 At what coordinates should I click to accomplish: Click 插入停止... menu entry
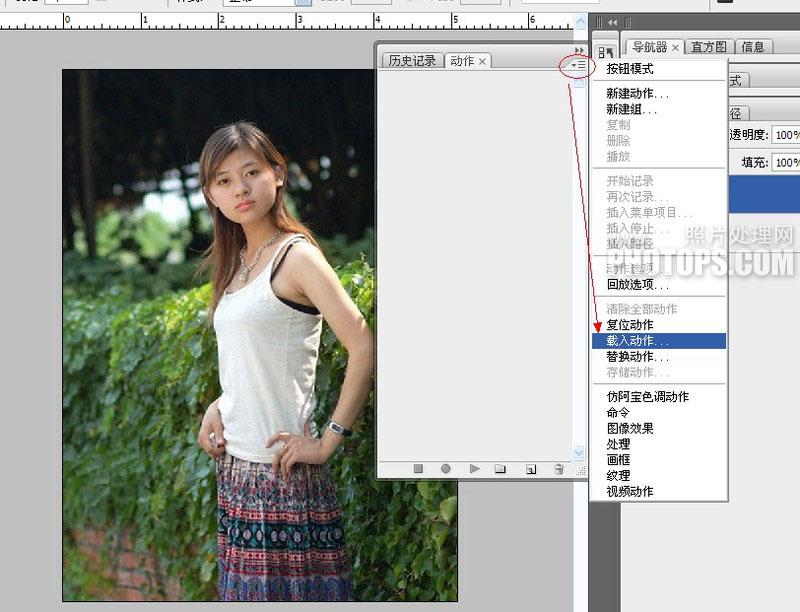pos(659,228)
